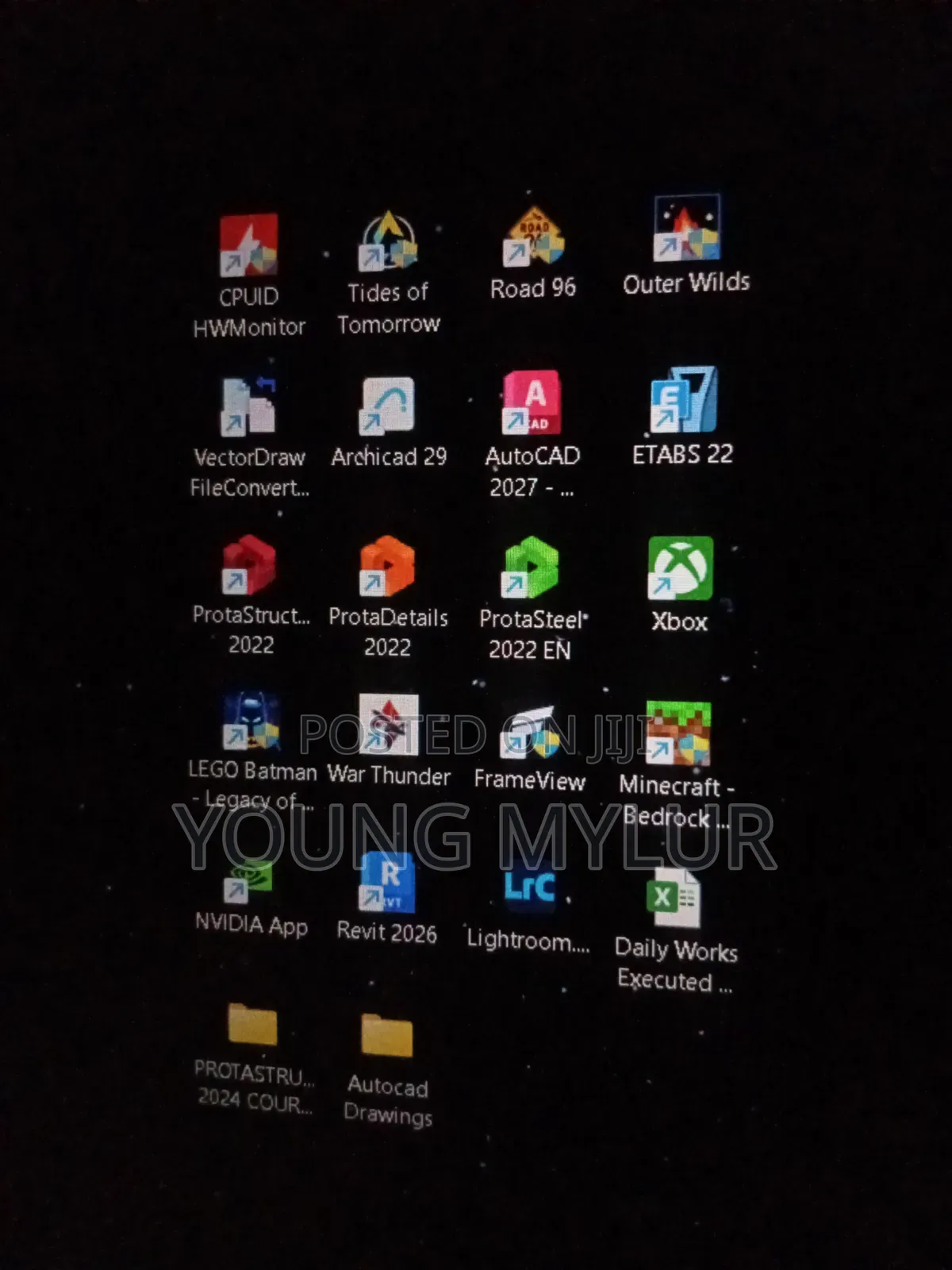
Task: Open the ETABS 22 icon
Action: point(683,399)
